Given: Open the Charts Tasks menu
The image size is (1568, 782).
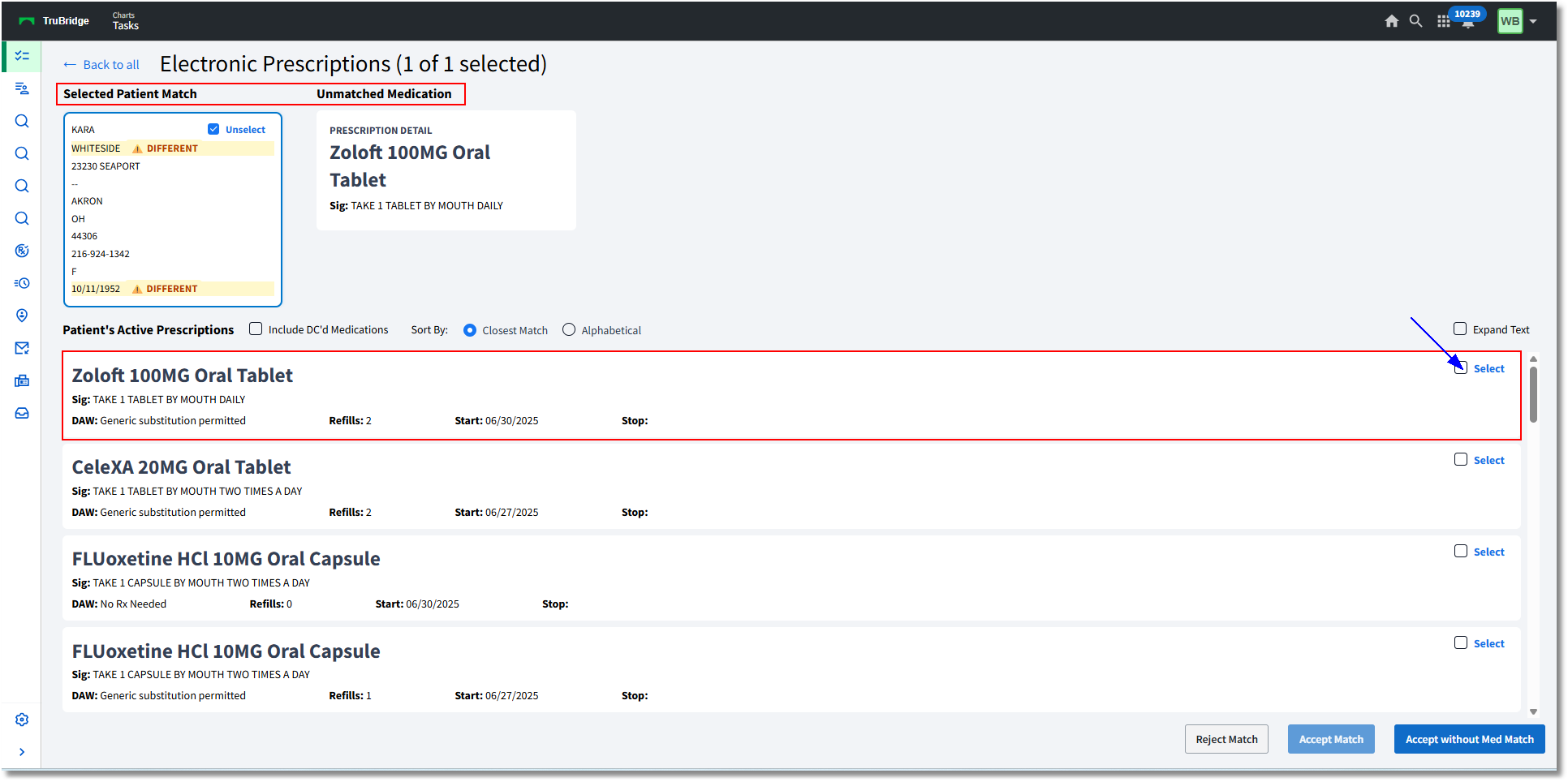Looking at the screenshot, I should click(x=125, y=21).
